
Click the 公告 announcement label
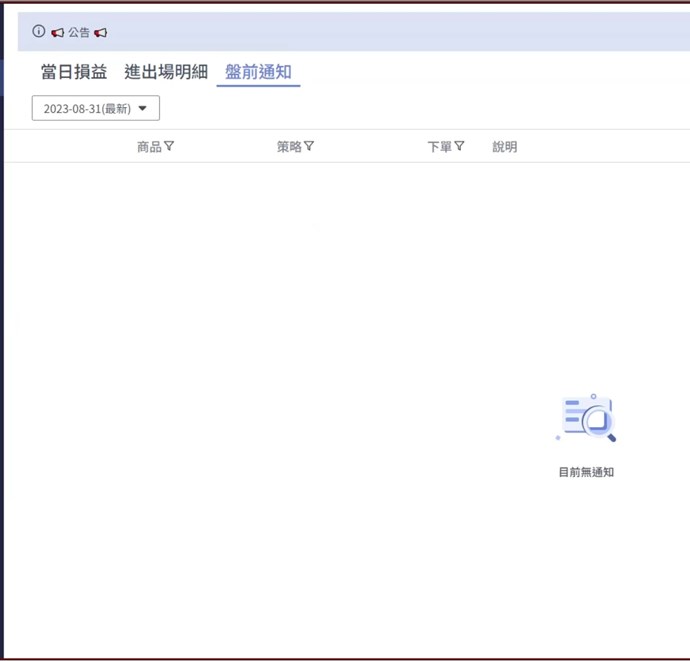tap(79, 32)
